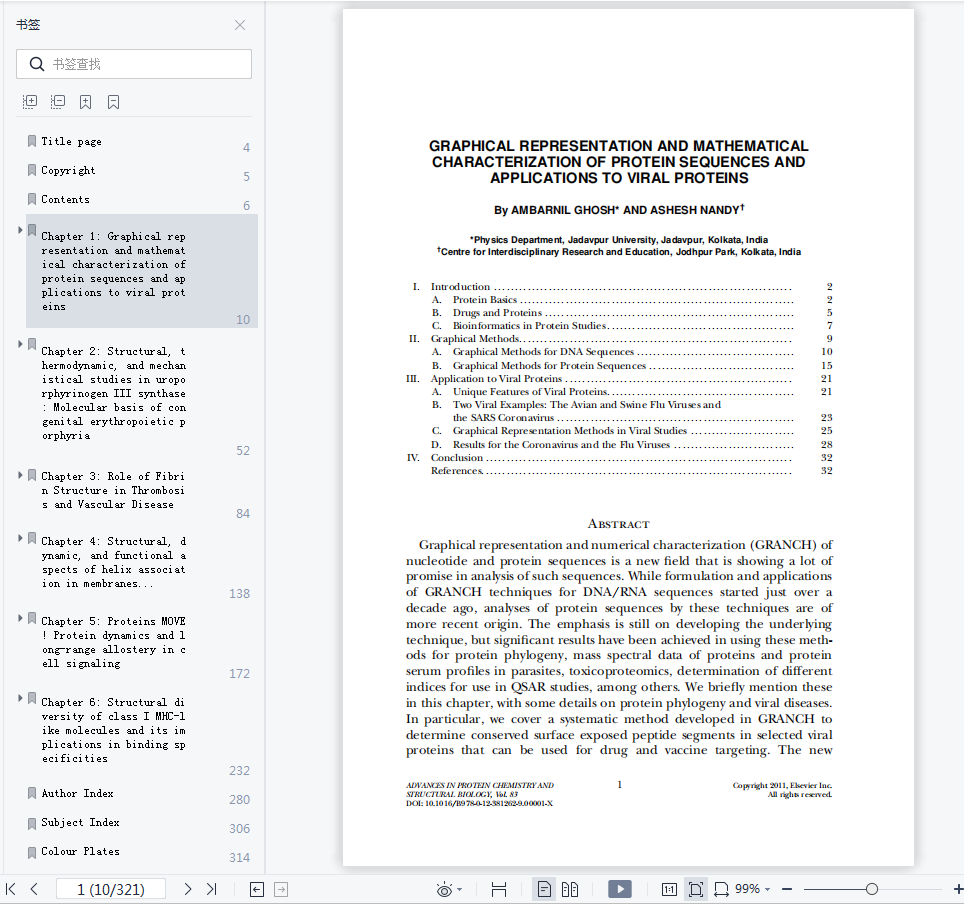Open the Contents bookmark
This screenshot has height=904, width=964.
tap(65, 199)
